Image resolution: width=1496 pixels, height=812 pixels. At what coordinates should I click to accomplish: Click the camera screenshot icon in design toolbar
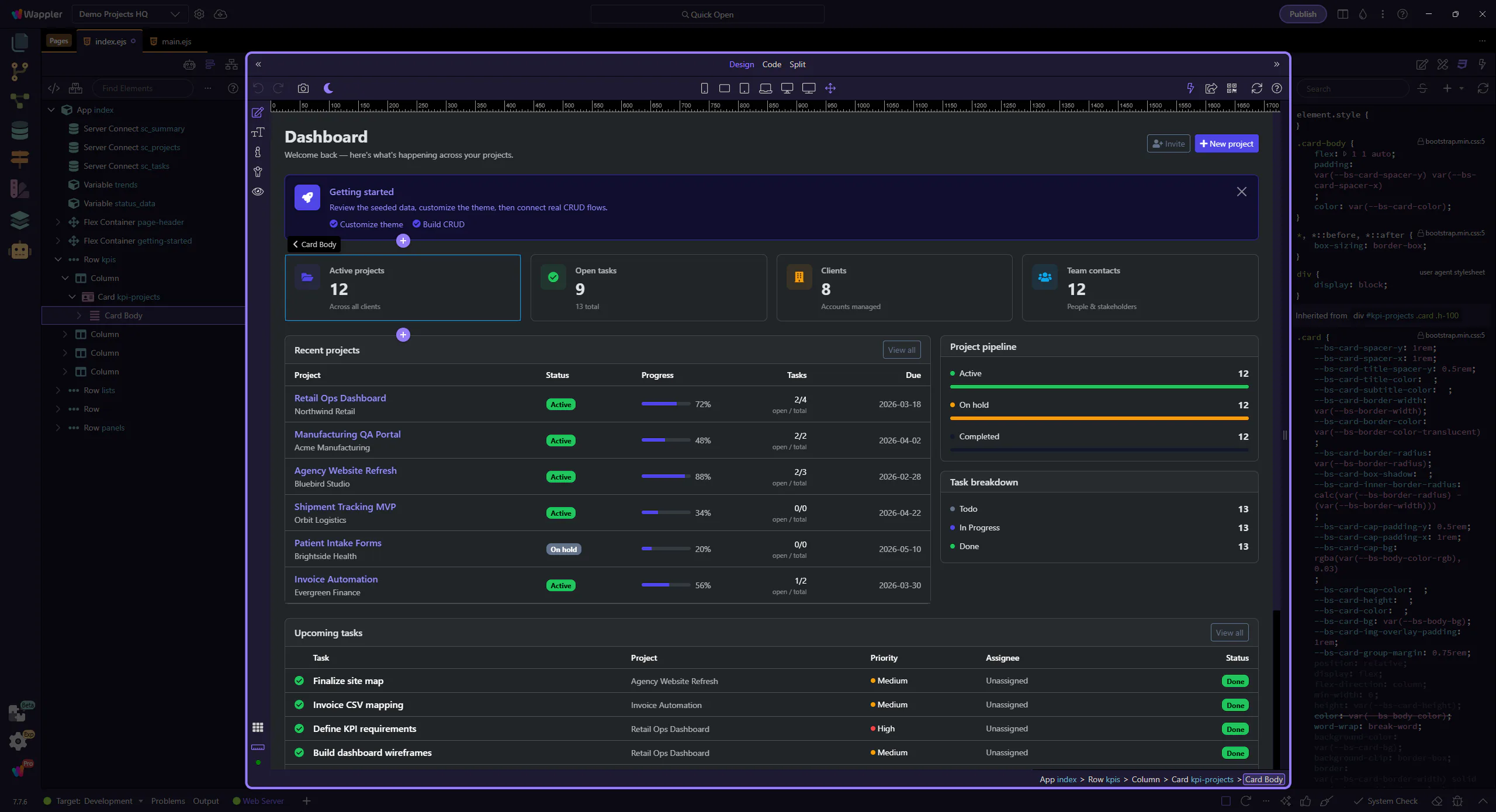(x=303, y=88)
